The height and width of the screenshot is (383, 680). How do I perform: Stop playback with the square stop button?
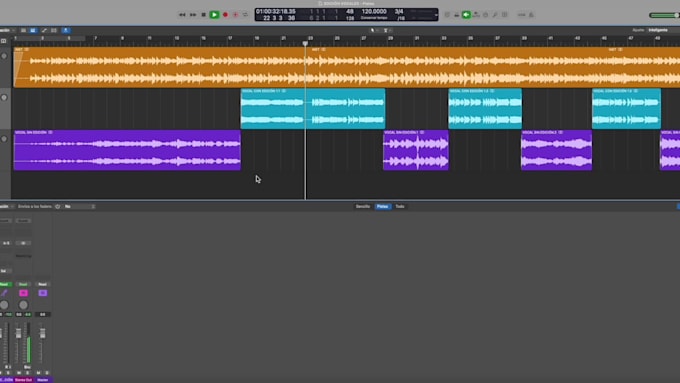(x=203, y=15)
